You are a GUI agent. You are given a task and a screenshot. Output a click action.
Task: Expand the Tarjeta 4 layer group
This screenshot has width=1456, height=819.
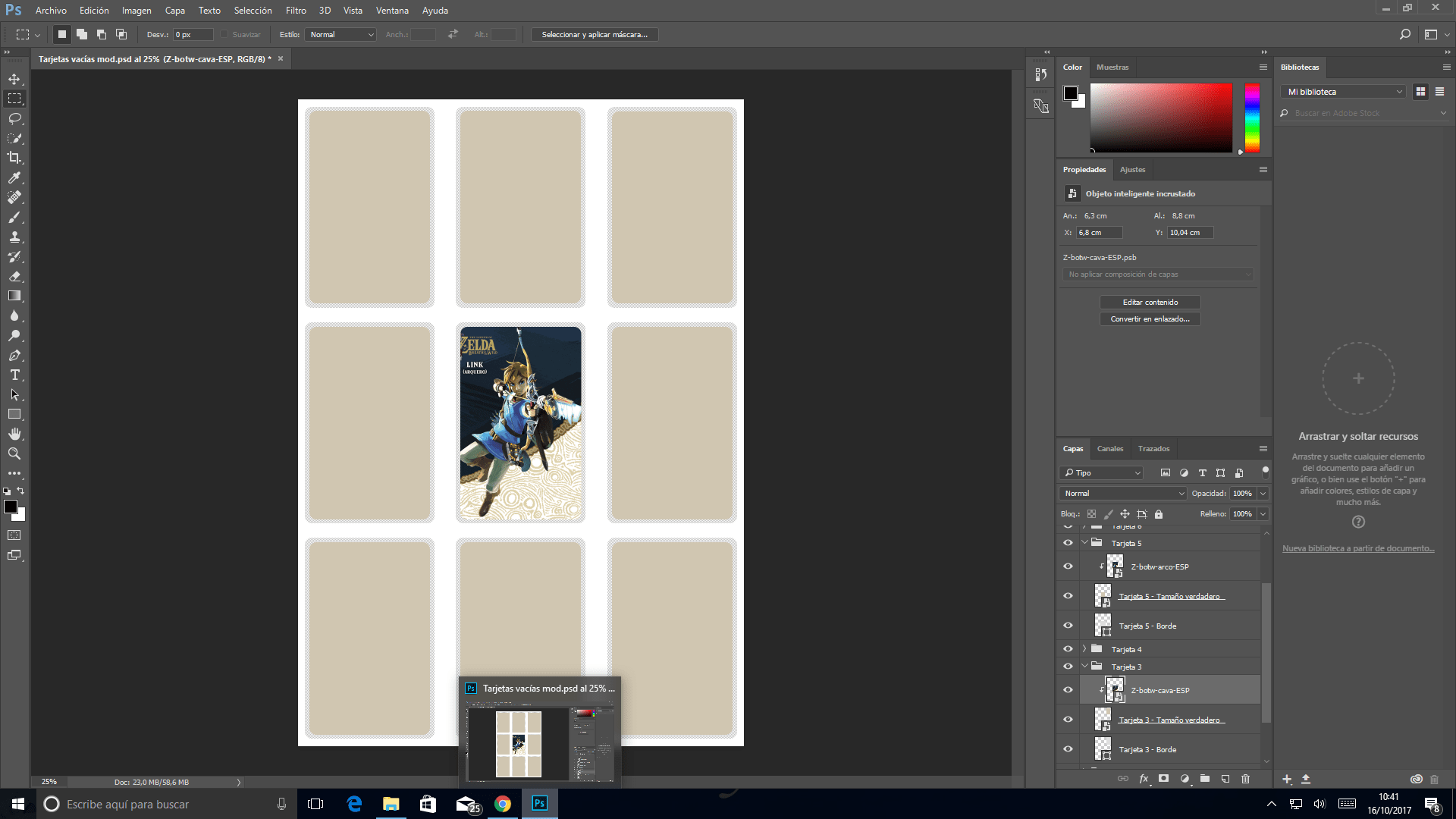coord(1084,649)
